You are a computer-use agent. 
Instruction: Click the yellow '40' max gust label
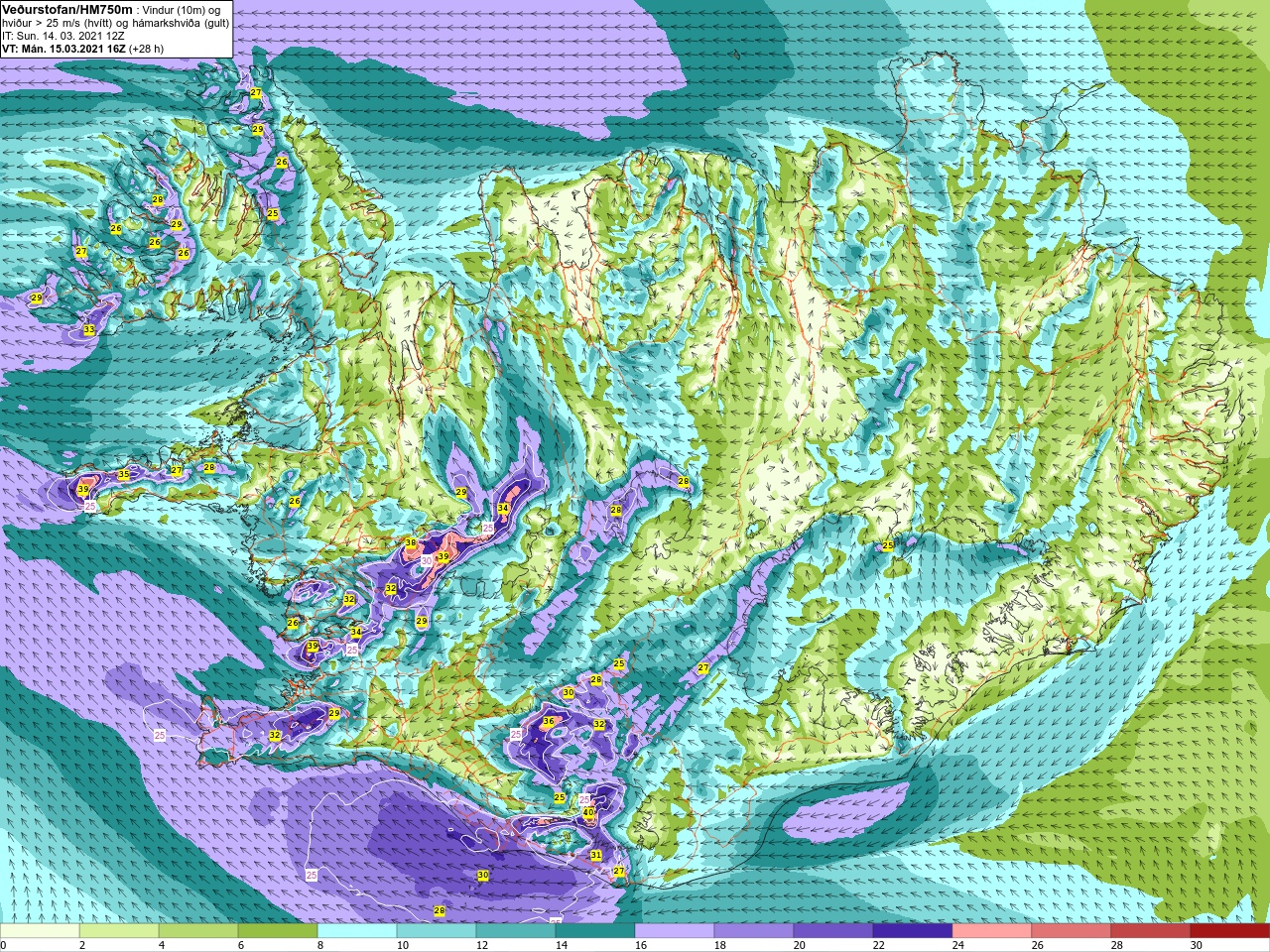click(x=588, y=812)
